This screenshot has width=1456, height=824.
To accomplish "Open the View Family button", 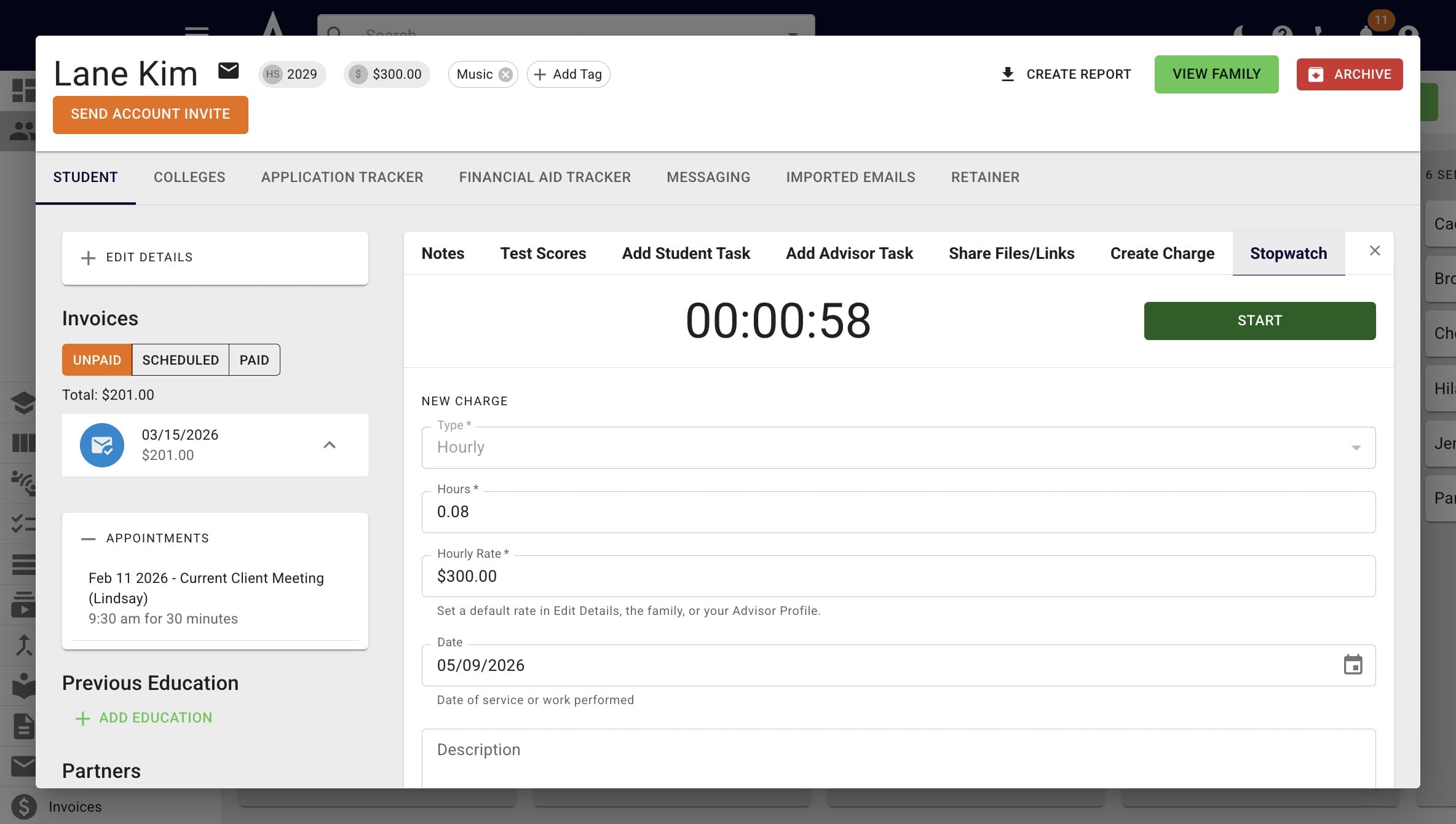I will 1216,74.
